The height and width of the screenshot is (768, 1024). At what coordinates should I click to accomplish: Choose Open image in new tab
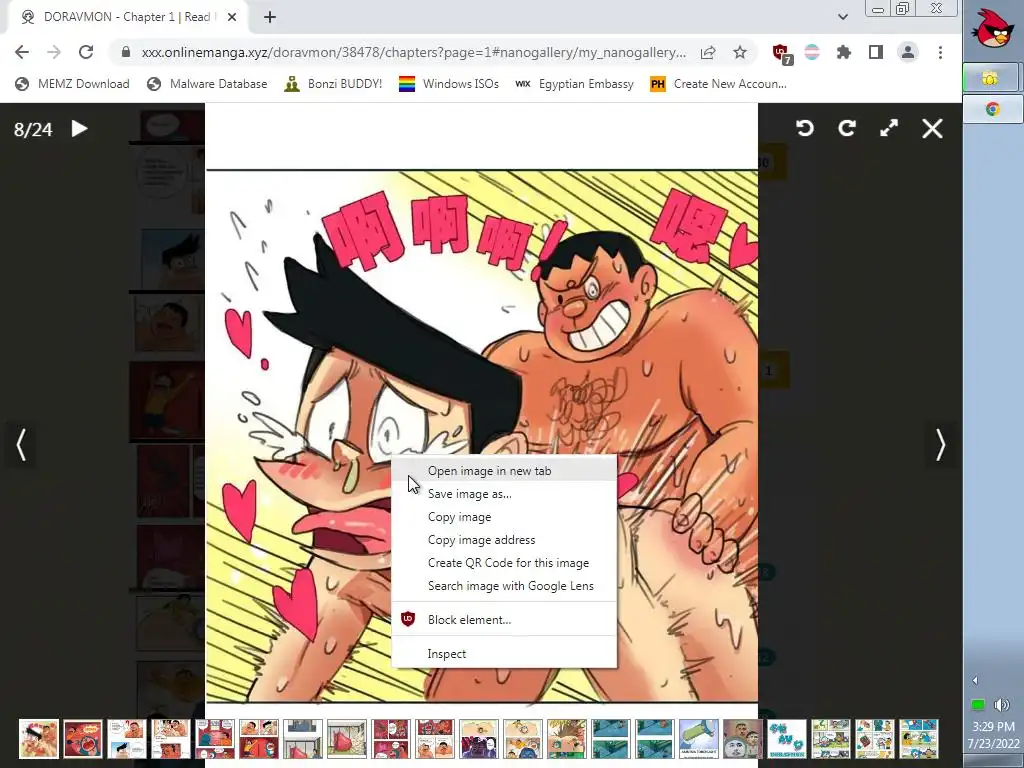pyautogui.click(x=504, y=471)
